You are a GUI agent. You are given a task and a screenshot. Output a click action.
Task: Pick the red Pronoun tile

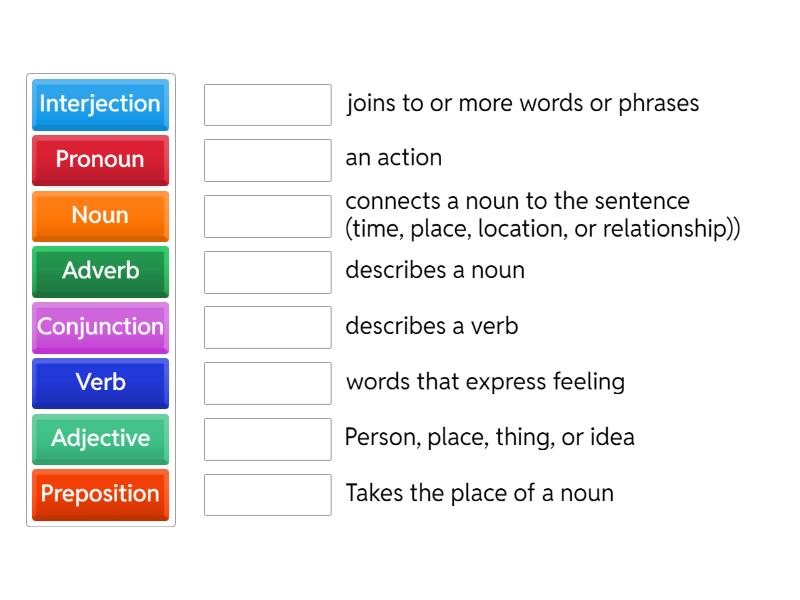(100, 160)
